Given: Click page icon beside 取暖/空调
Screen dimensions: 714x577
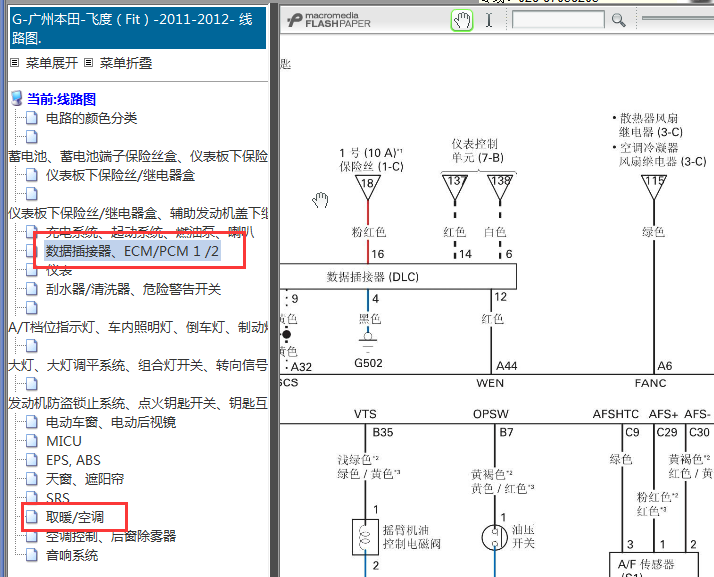Looking at the screenshot, I should (x=31, y=517).
